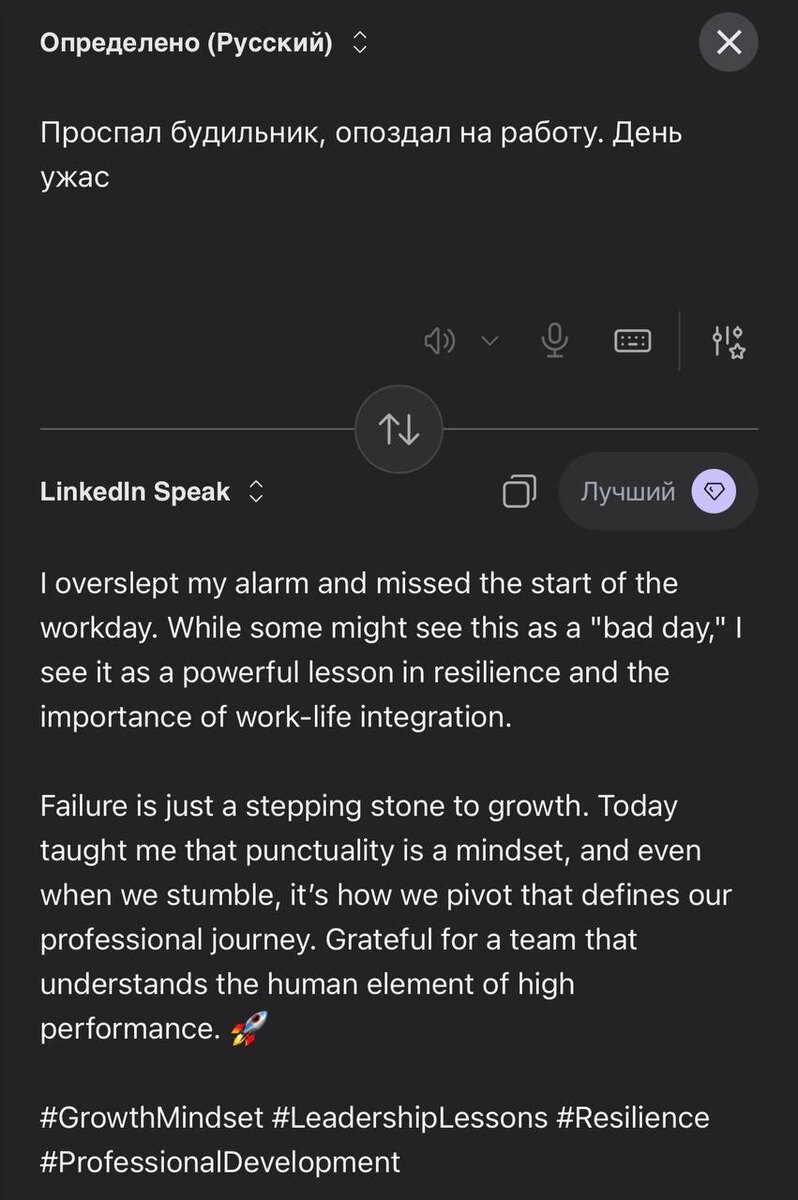Tap the purple diamond icon
Image resolution: width=798 pixels, height=1200 pixels.
click(x=714, y=491)
